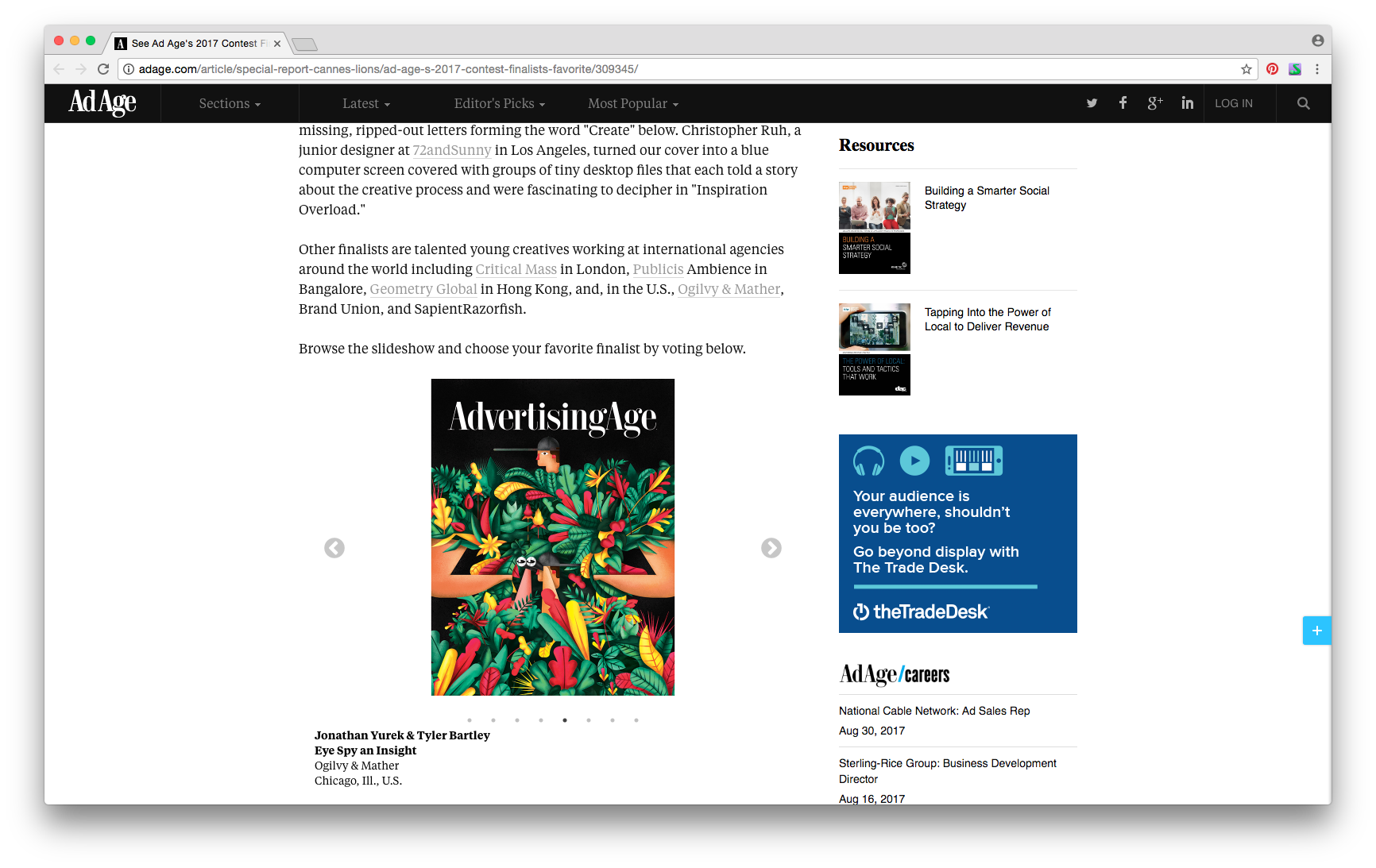
Task: Open Chrome's three-dot menu
Action: (1317, 69)
